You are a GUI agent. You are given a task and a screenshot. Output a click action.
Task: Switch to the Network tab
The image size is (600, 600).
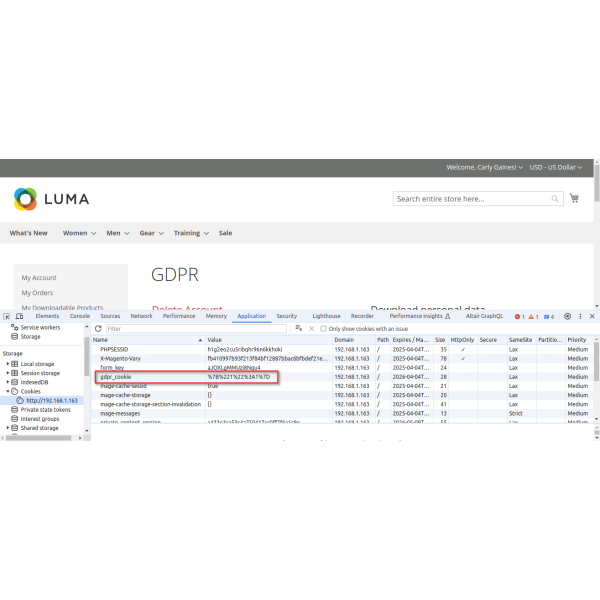[141, 316]
